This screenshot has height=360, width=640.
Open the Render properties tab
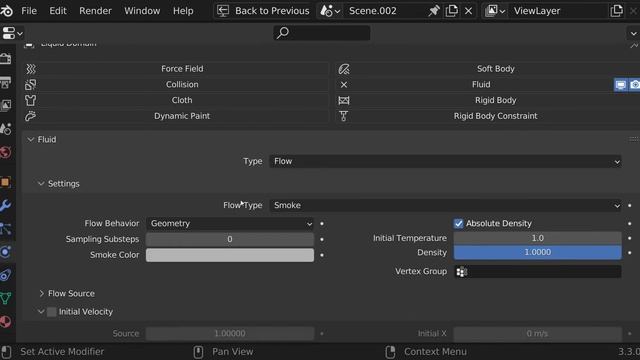click(6, 59)
